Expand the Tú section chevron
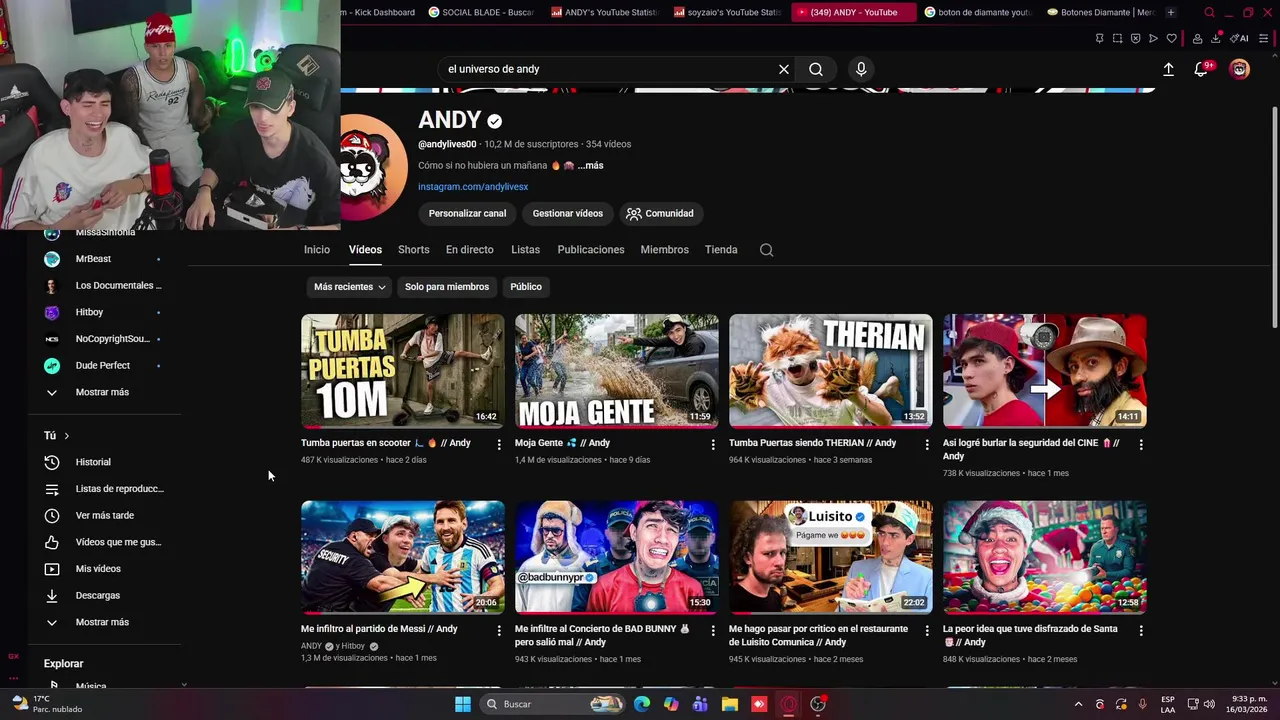The image size is (1280, 720). pyautogui.click(x=66, y=436)
